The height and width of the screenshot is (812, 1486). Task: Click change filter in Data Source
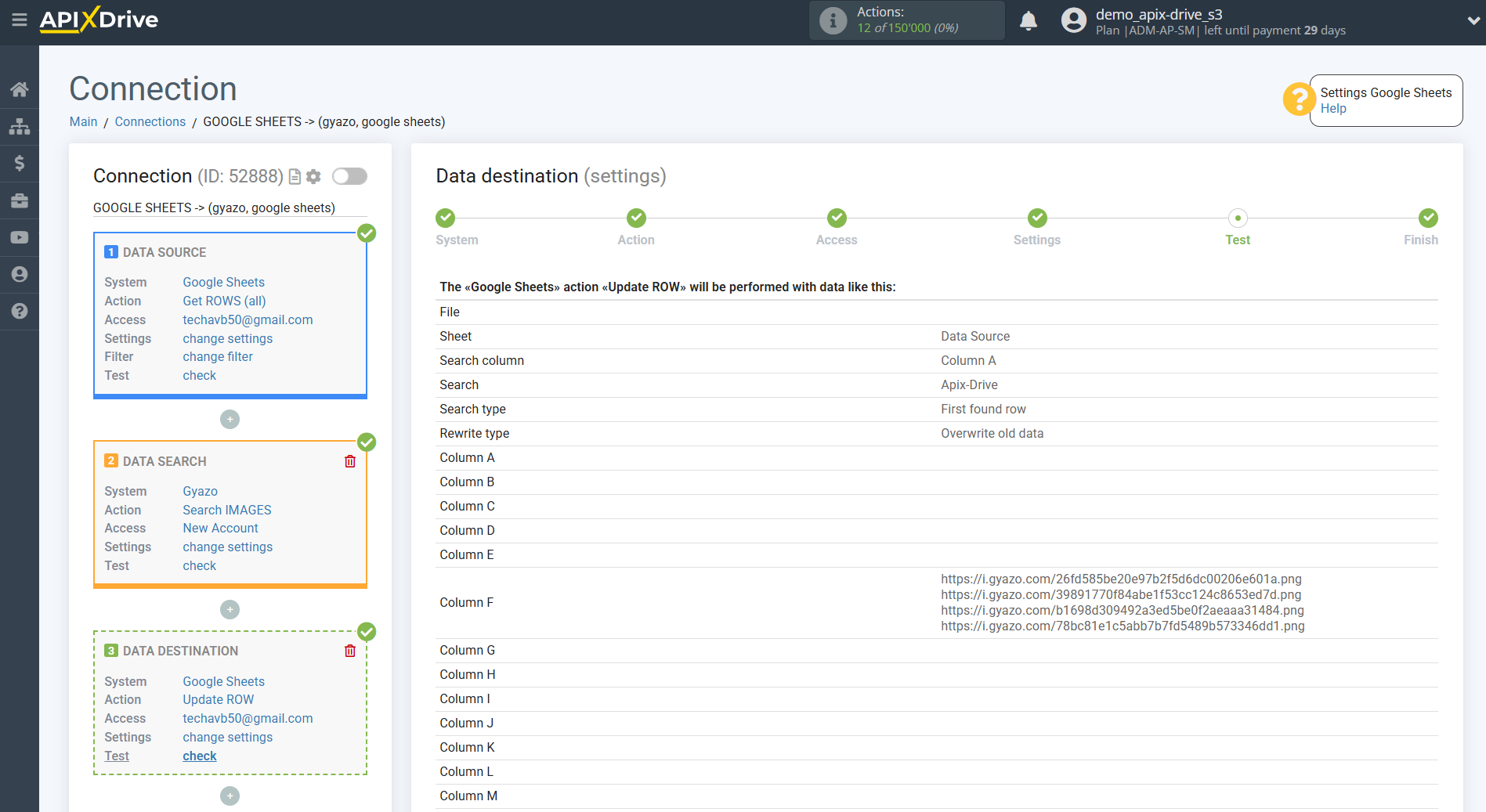[x=218, y=356]
